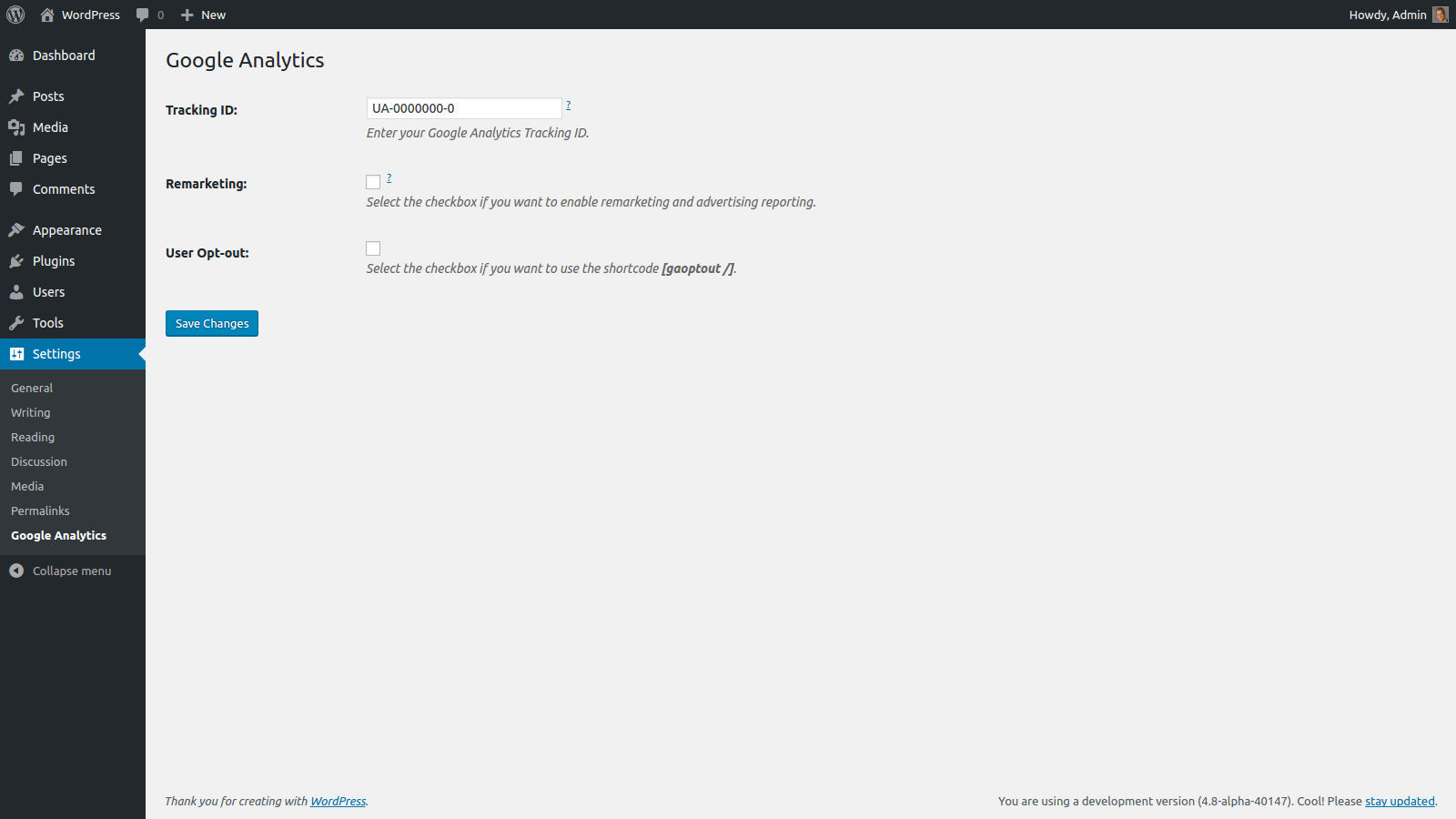Click the stay updated footer link

coord(1400,802)
